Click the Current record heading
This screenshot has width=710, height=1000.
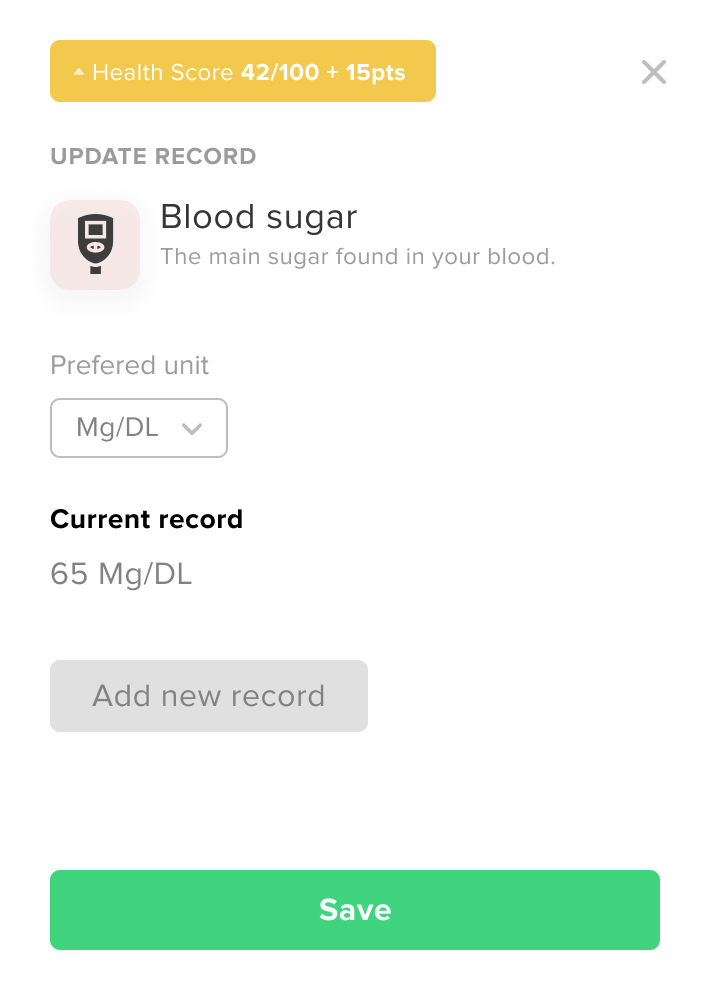(x=147, y=519)
